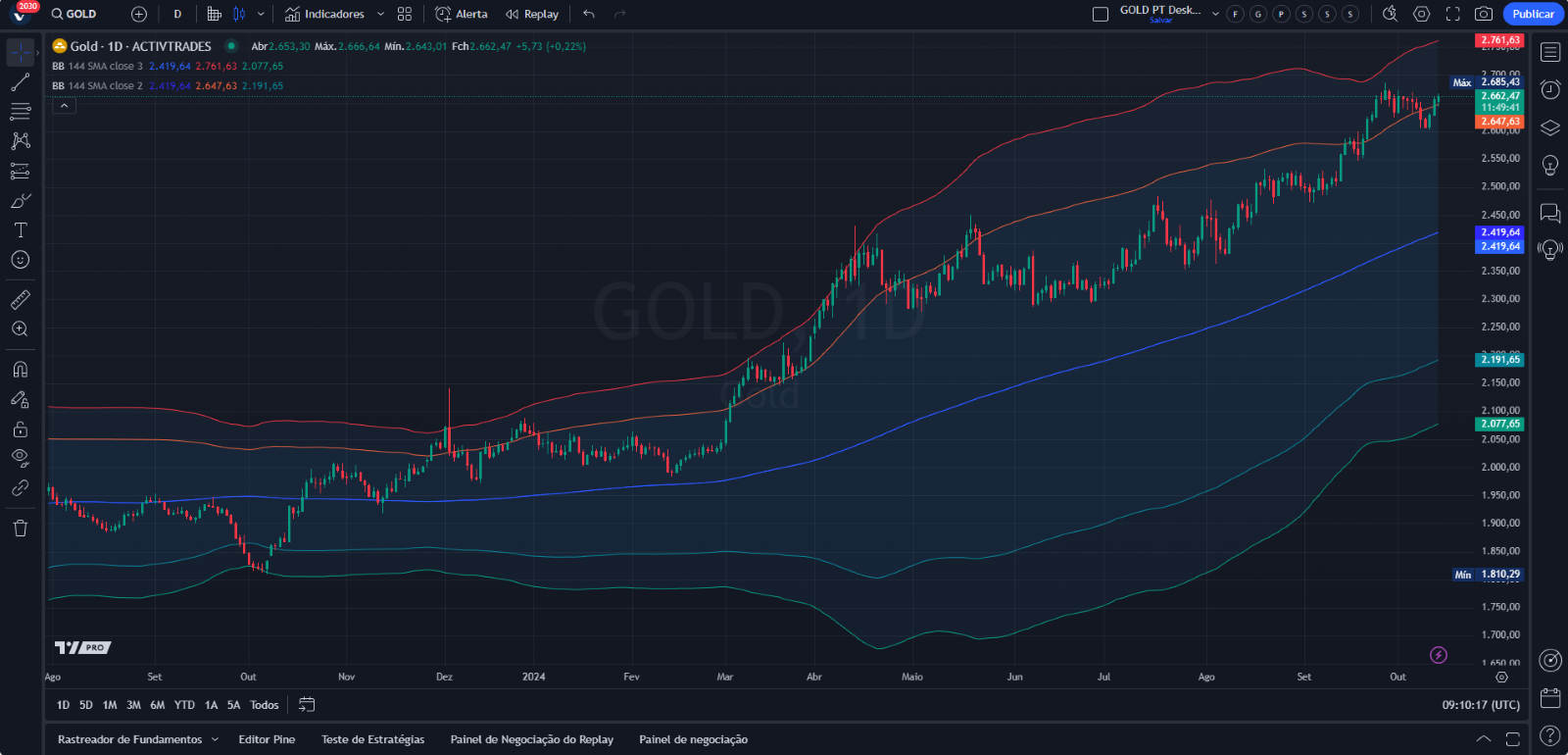Open the emoji sticker tool
1568x755 pixels.
pos(20,260)
